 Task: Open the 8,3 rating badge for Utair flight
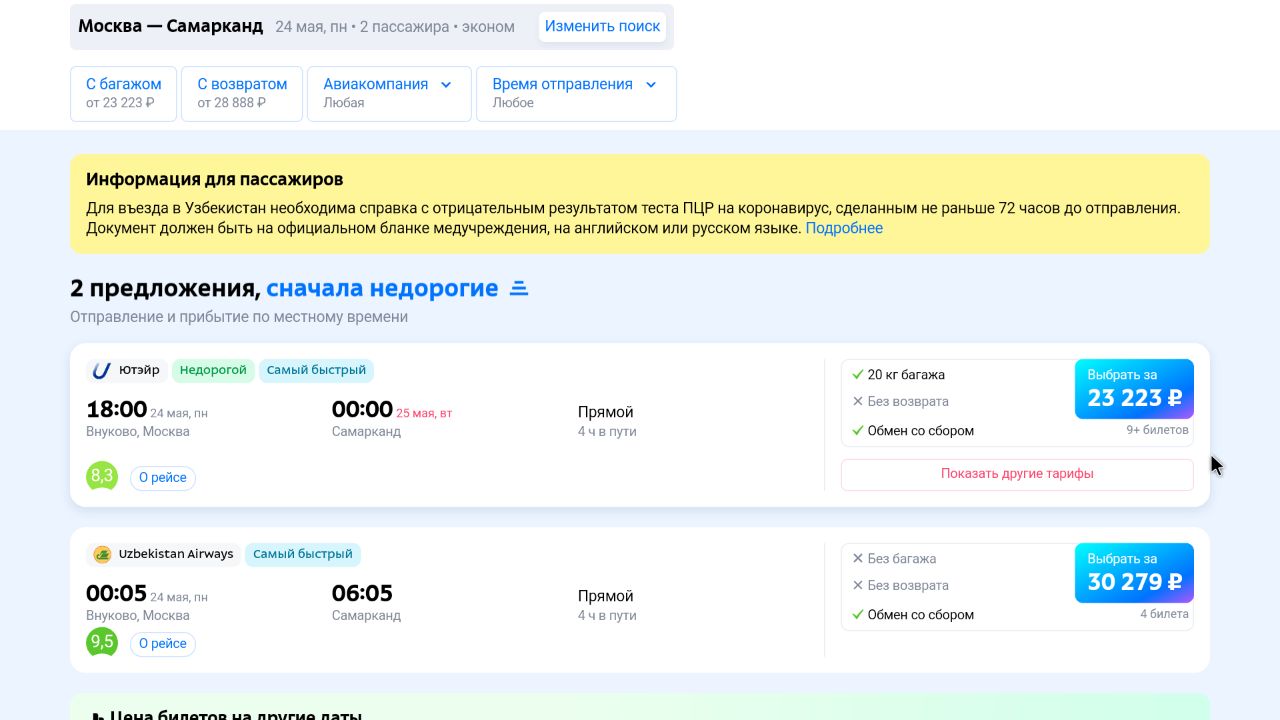[x=102, y=476]
